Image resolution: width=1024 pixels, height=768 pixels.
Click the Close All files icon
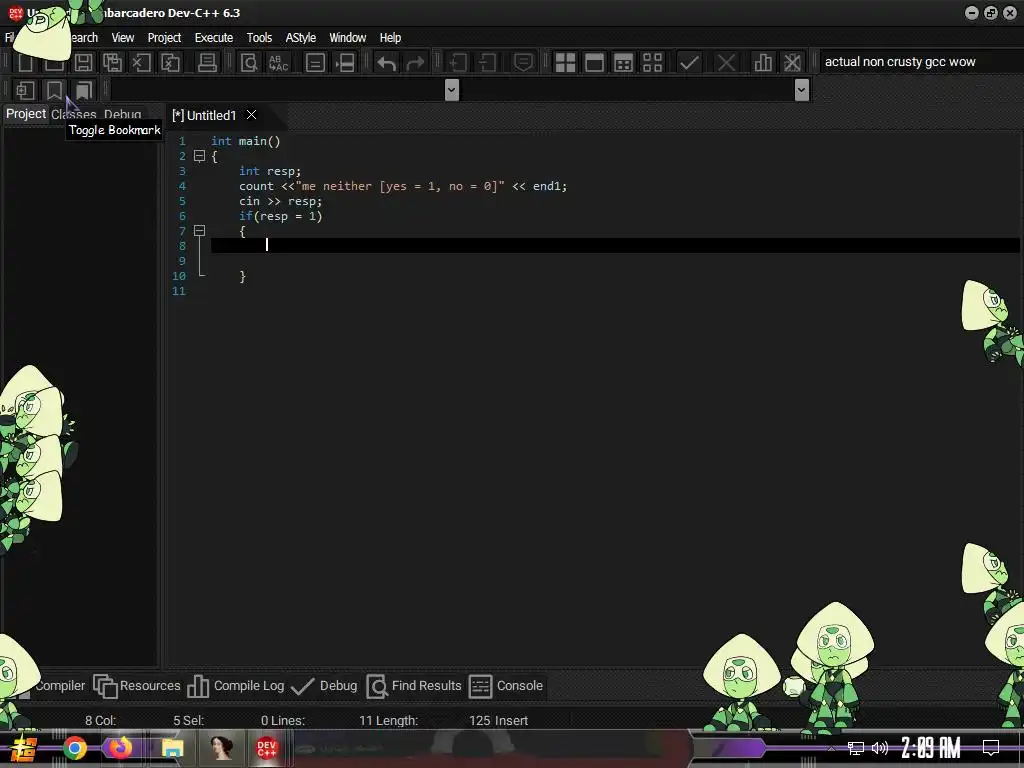[170, 63]
